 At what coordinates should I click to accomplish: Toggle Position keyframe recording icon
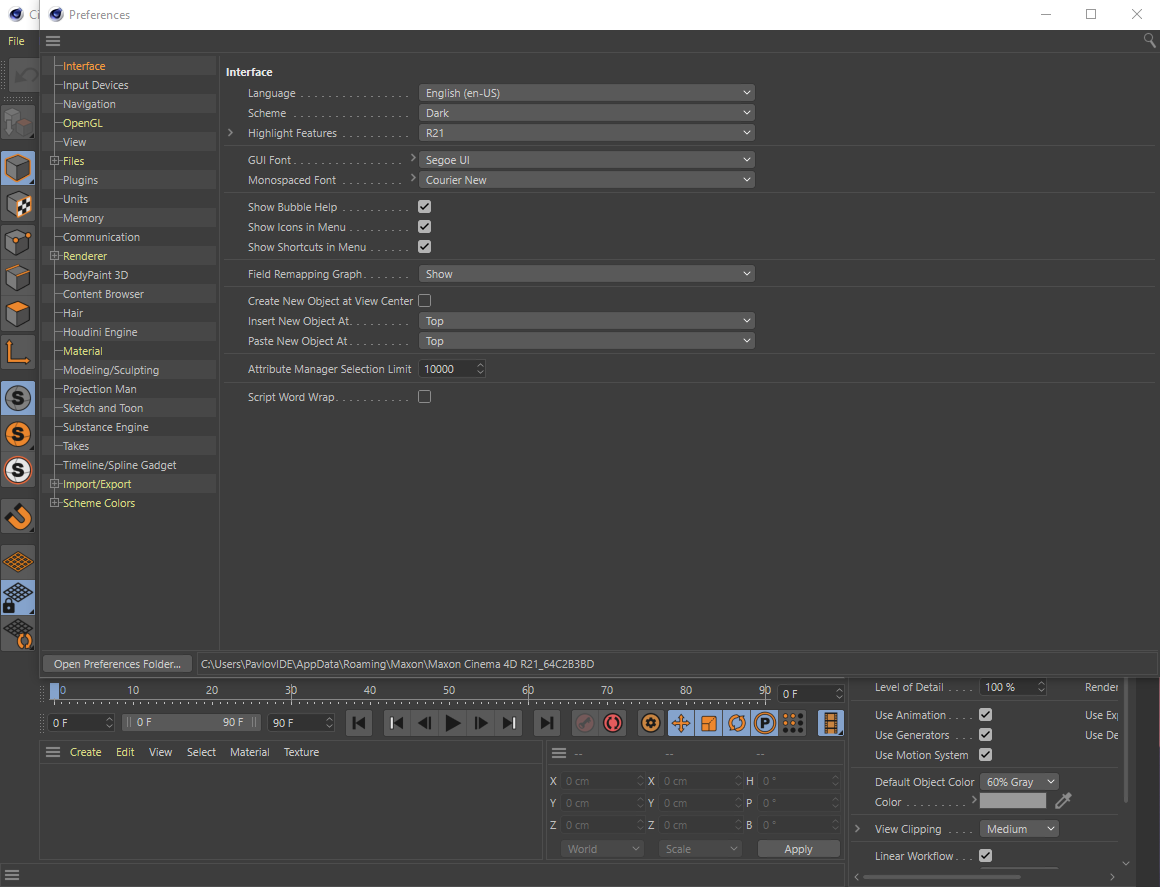point(681,723)
